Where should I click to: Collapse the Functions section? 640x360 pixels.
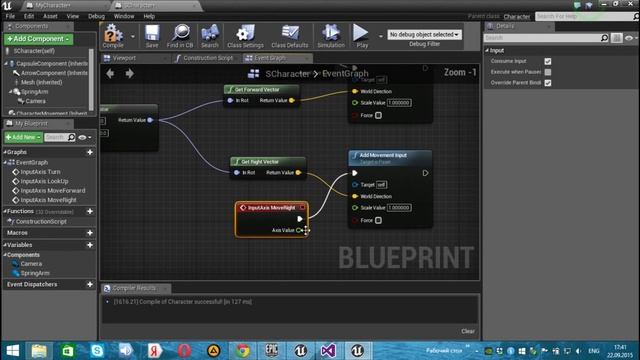point(5,211)
